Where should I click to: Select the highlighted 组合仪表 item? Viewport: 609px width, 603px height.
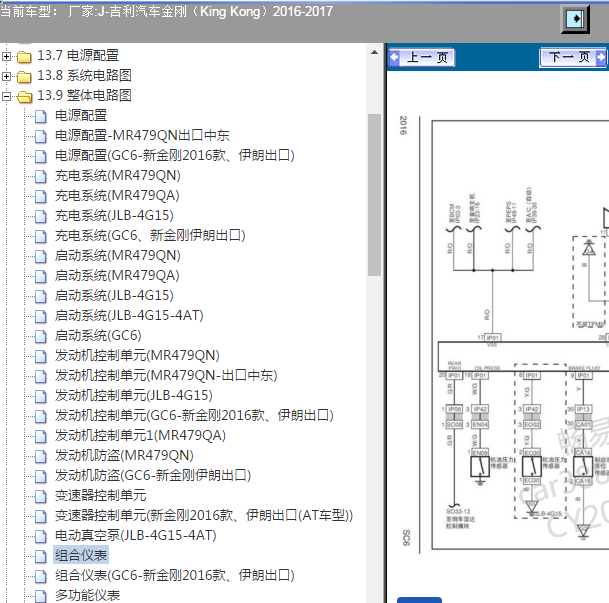[81, 555]
